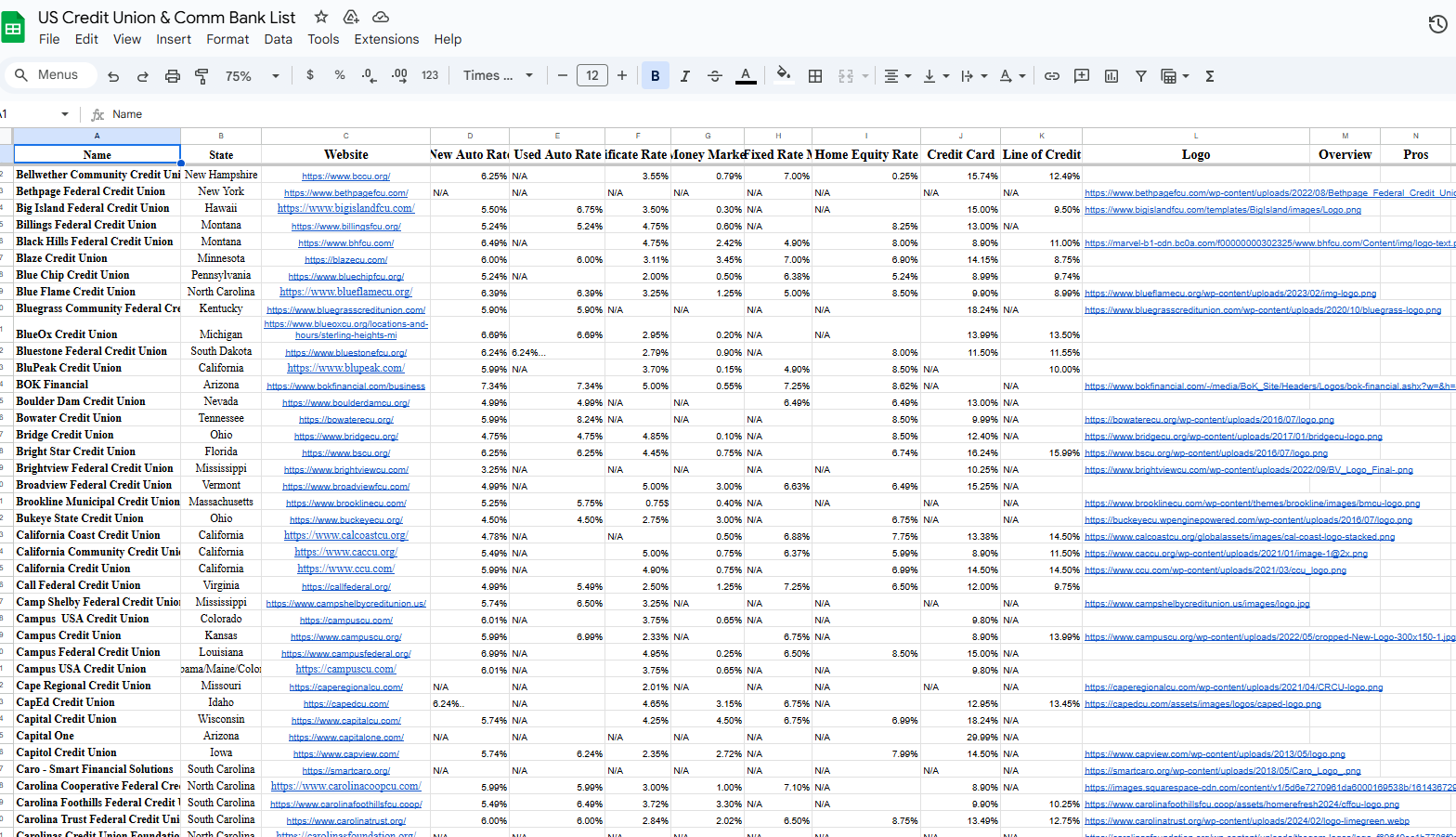Open version history clock icon

(x=1437, y=24)
